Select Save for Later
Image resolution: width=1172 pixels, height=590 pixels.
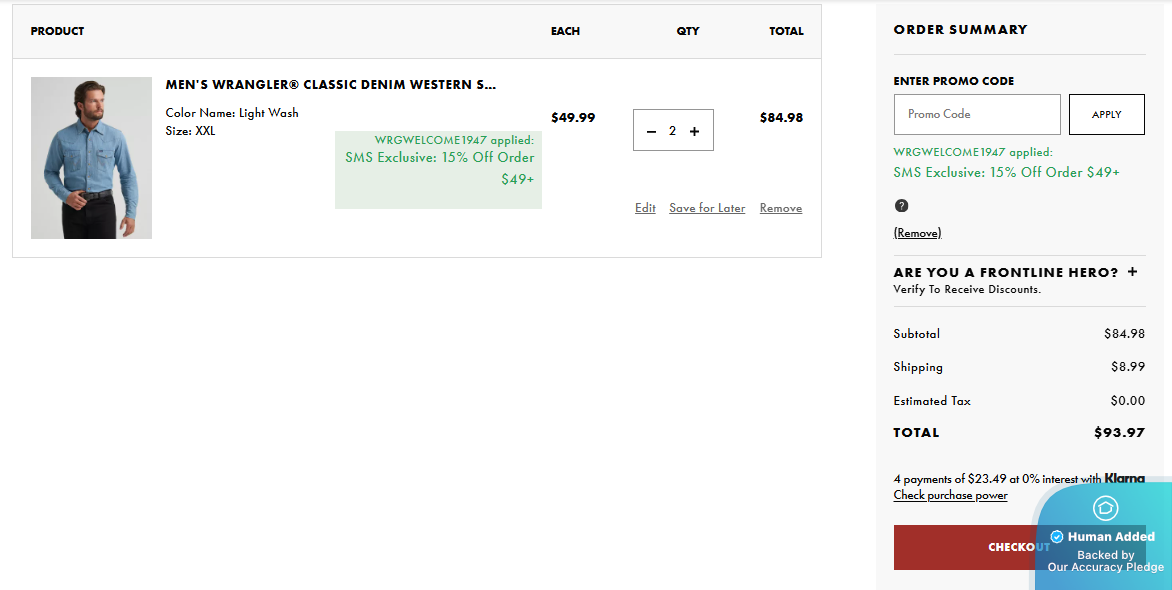(707, 208)
